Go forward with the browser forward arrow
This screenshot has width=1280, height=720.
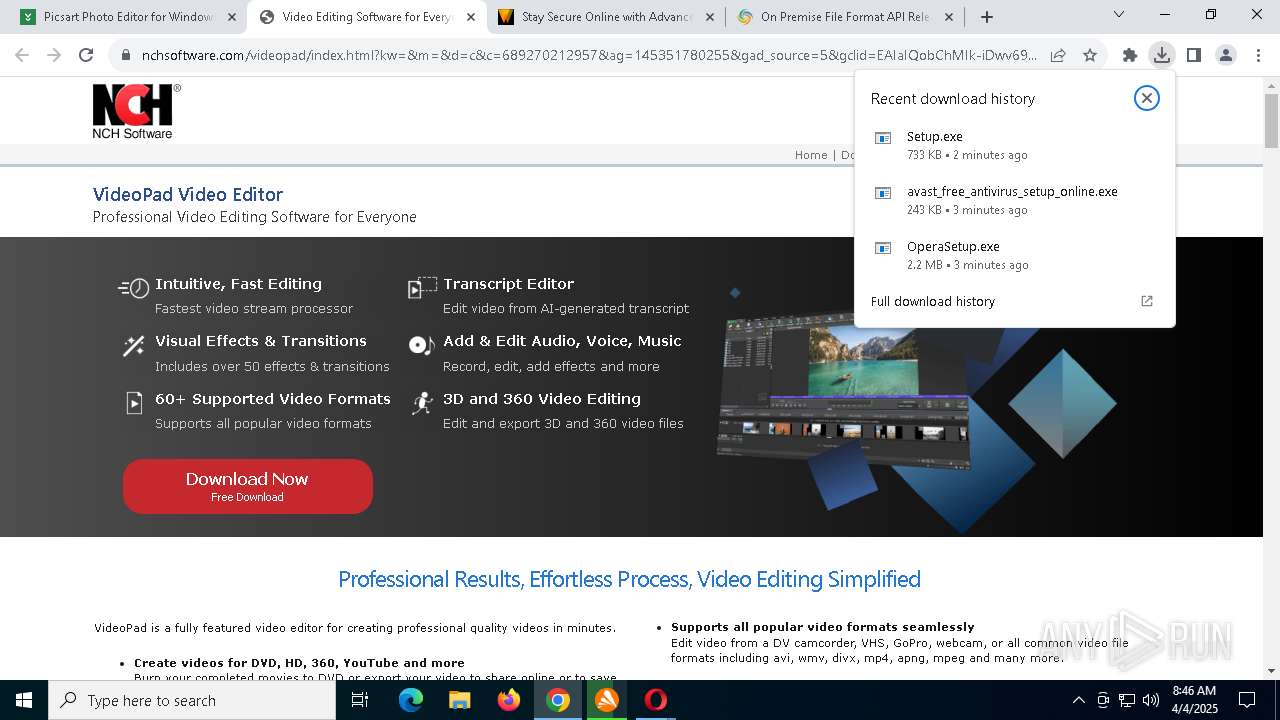click(54, 55)
